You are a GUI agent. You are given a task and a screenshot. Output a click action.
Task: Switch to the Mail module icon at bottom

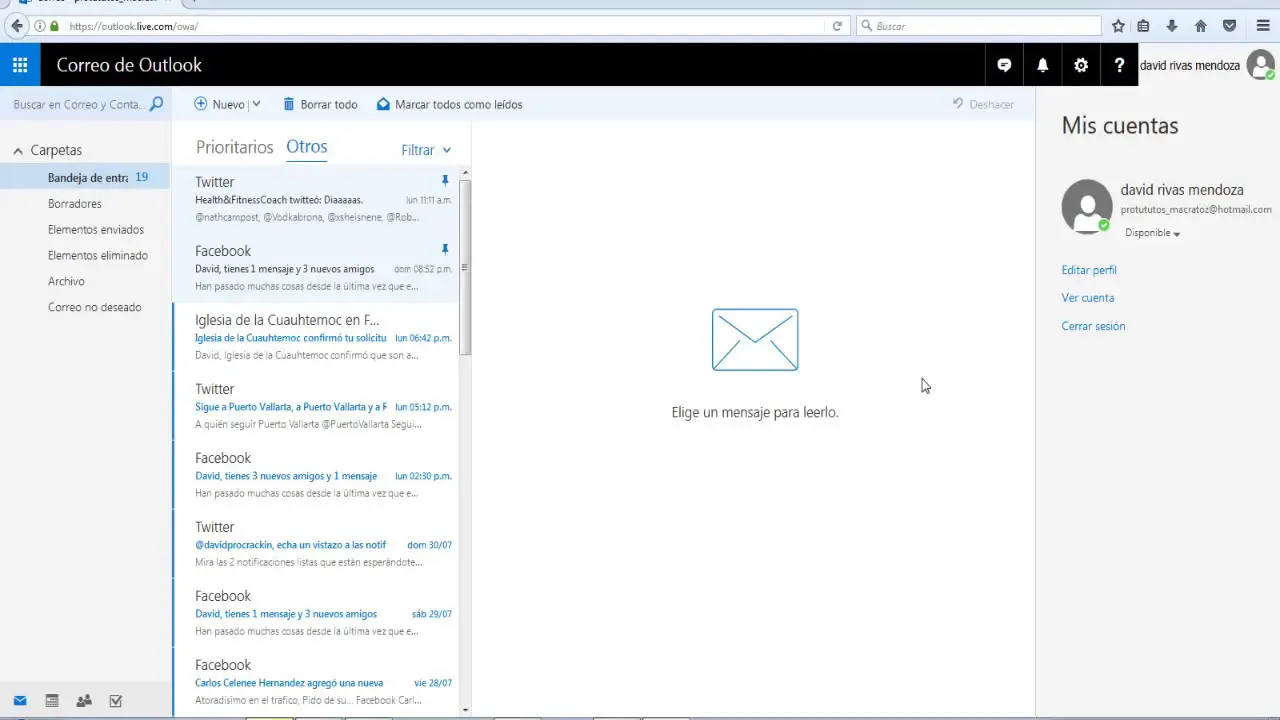[x=20, y=701]
